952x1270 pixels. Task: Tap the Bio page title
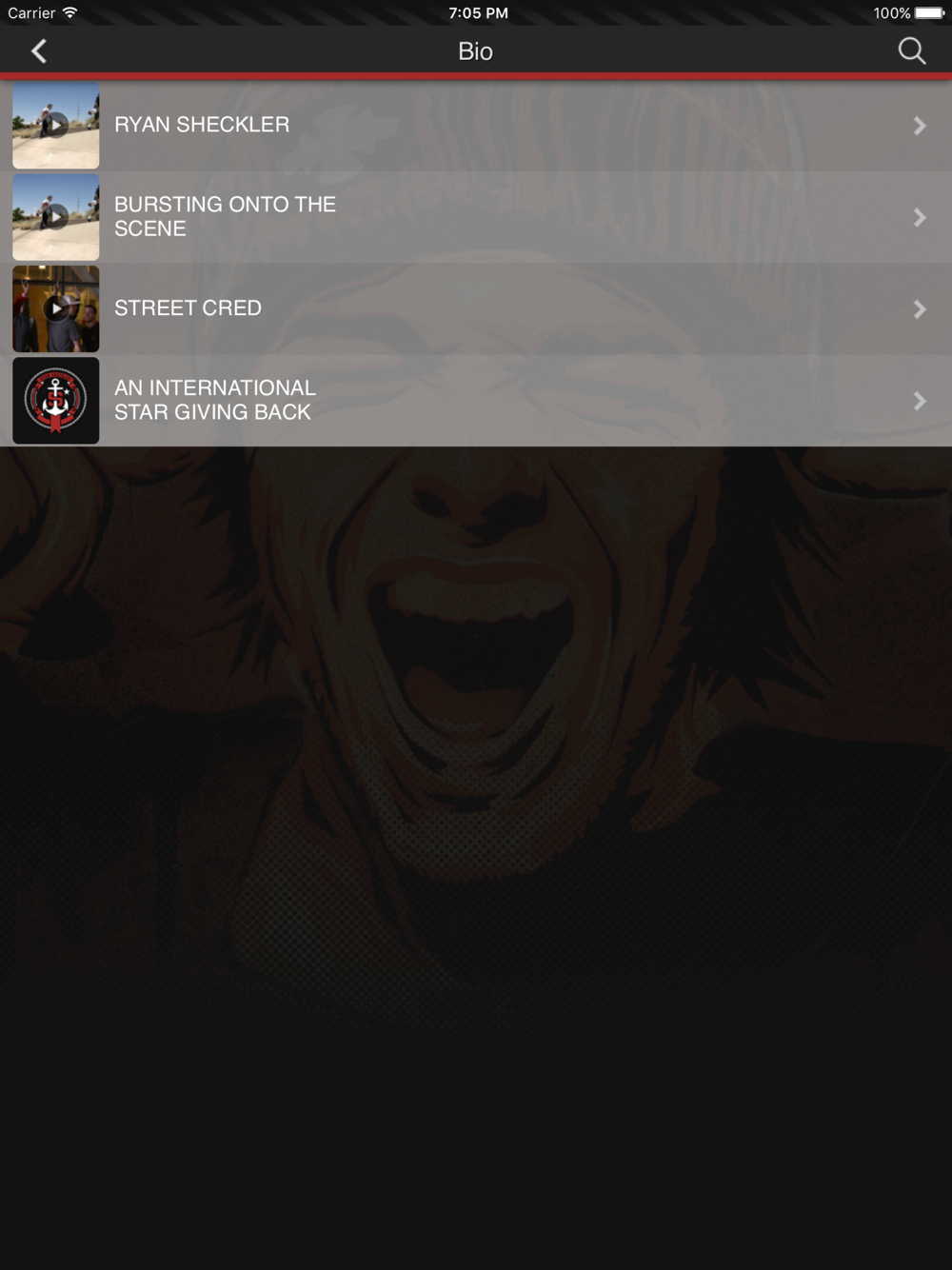[475, 51]
